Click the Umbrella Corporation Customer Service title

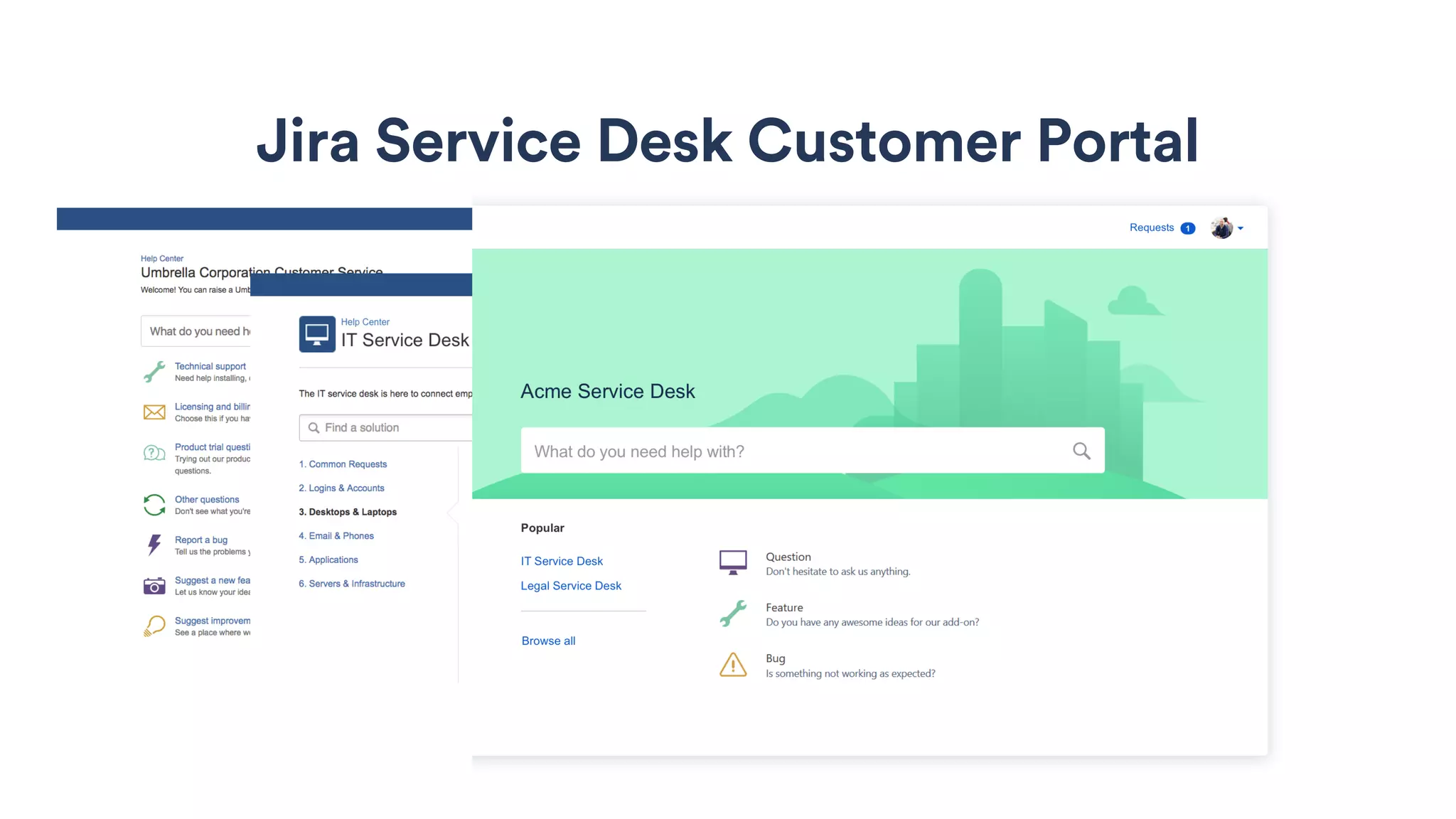click(x=262, y=273)
